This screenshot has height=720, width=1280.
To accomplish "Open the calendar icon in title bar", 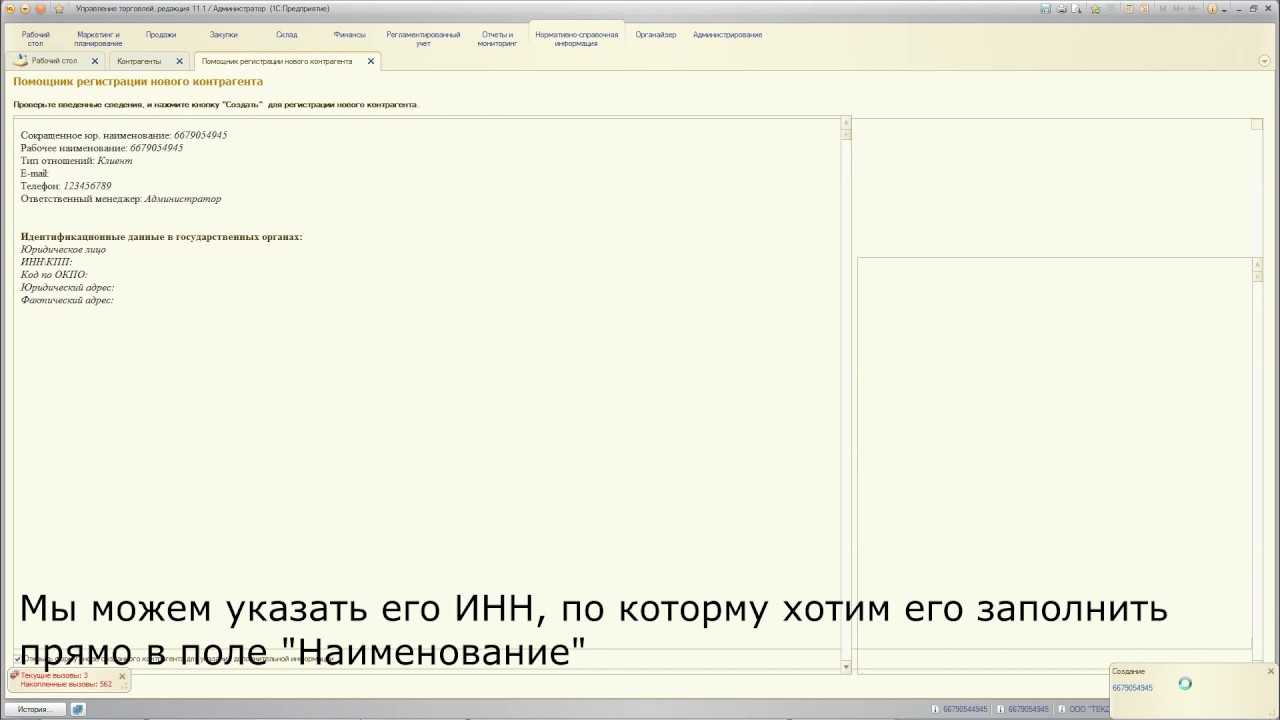I will 1144,9.
